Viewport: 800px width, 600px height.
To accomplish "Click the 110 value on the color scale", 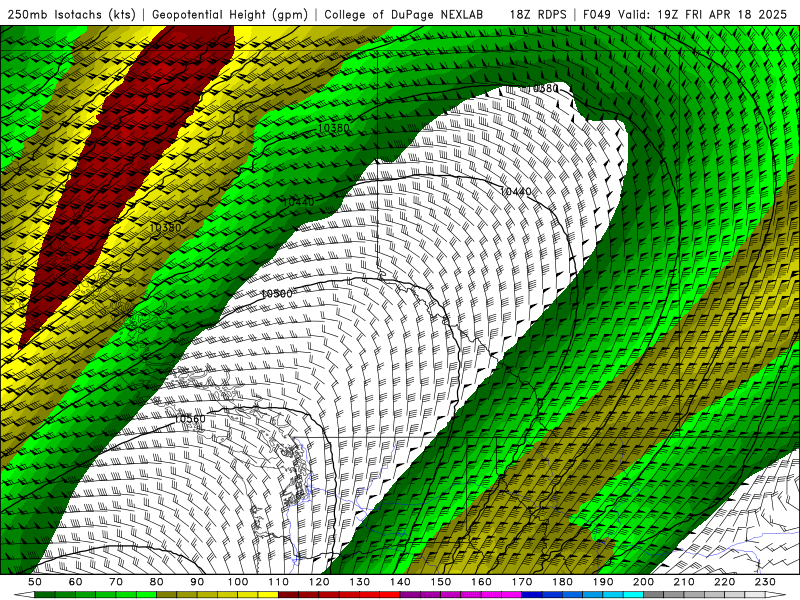I will [278, 582].
